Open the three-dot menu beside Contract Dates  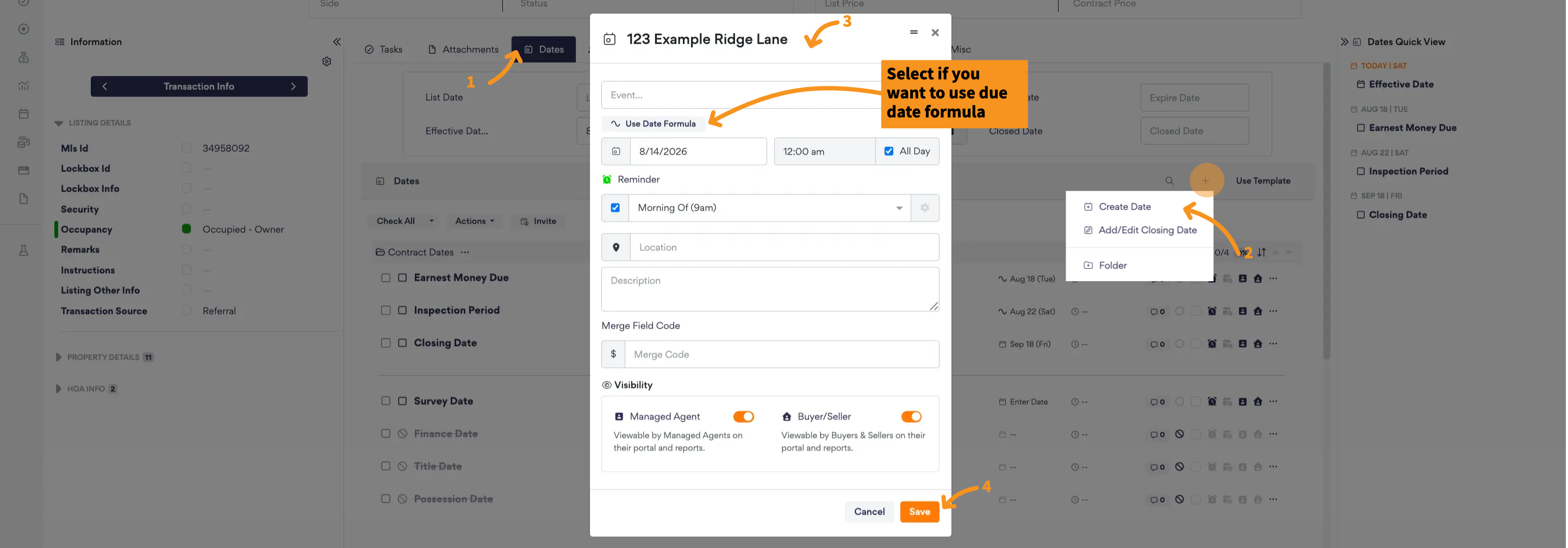(465, 252)
